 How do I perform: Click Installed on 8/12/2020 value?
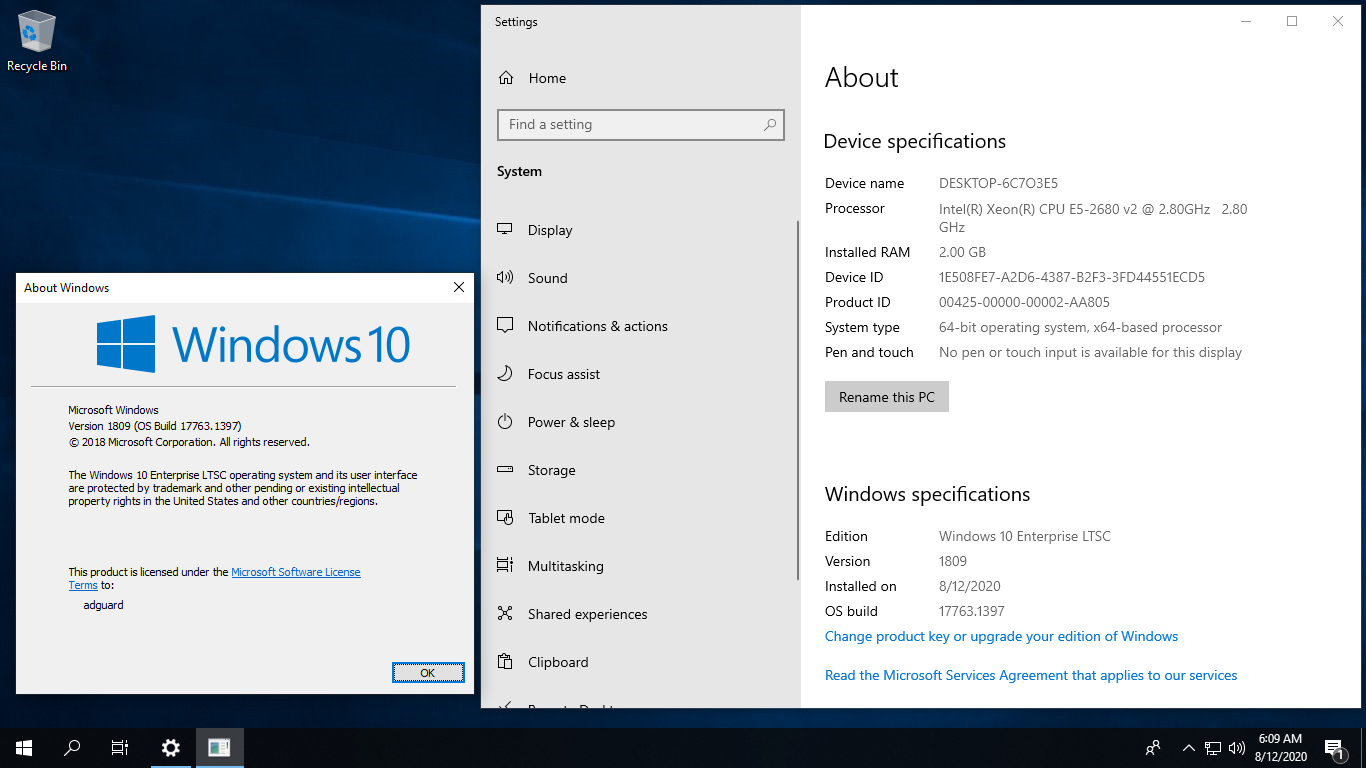(x=970, y=586)
